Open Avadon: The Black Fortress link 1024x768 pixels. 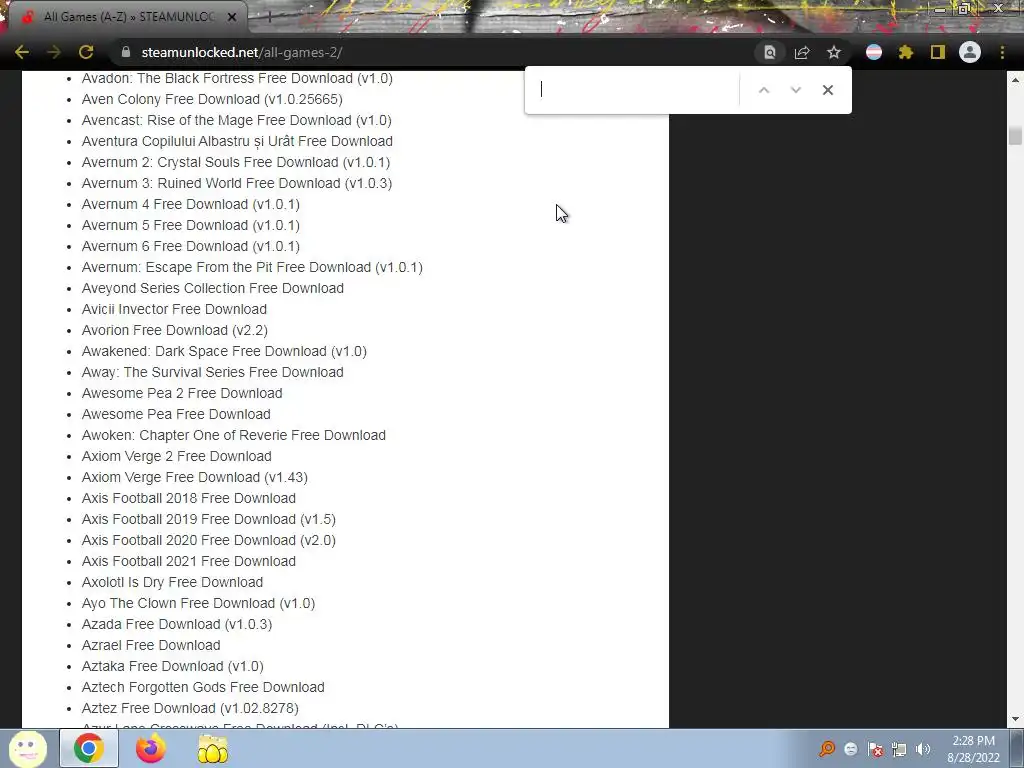click(237, 78)
